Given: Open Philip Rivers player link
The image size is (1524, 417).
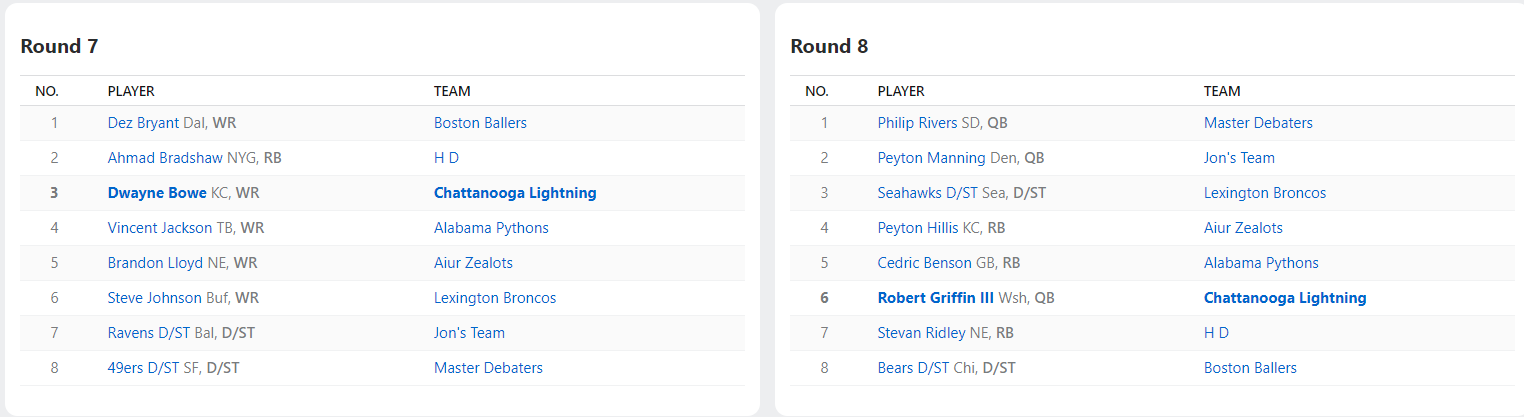Looking at the screenshot, I should click(917, 123).
